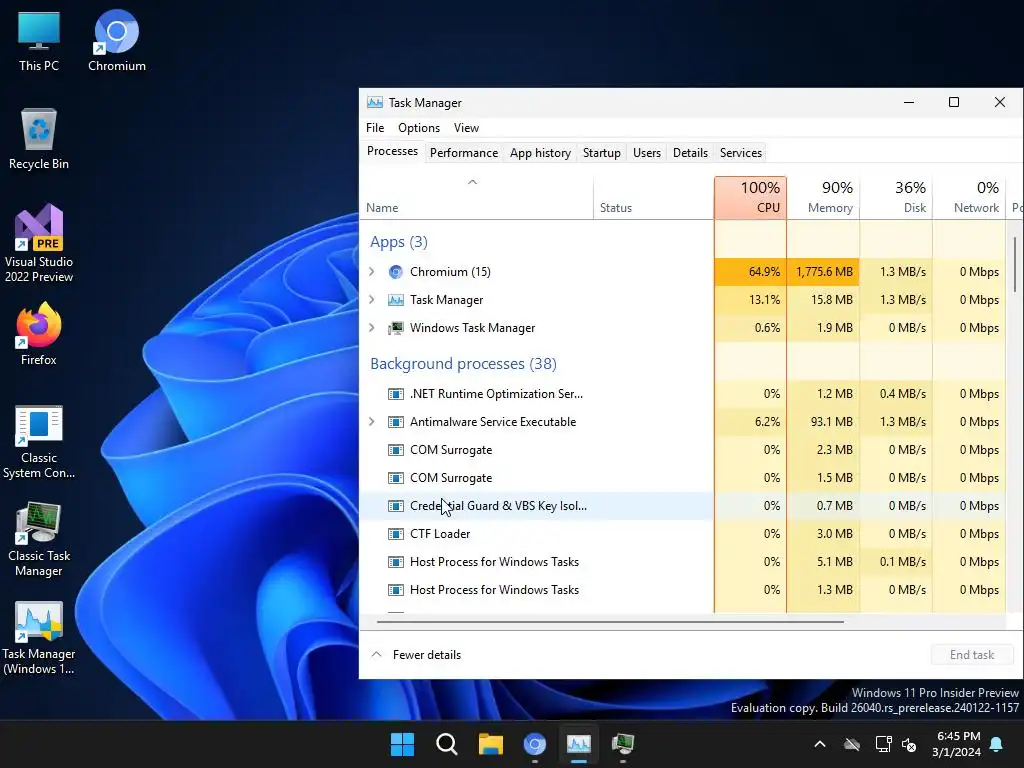The image size is (1024, 768).
Task: Sort by the Status column header
Action: coord(654,197)
